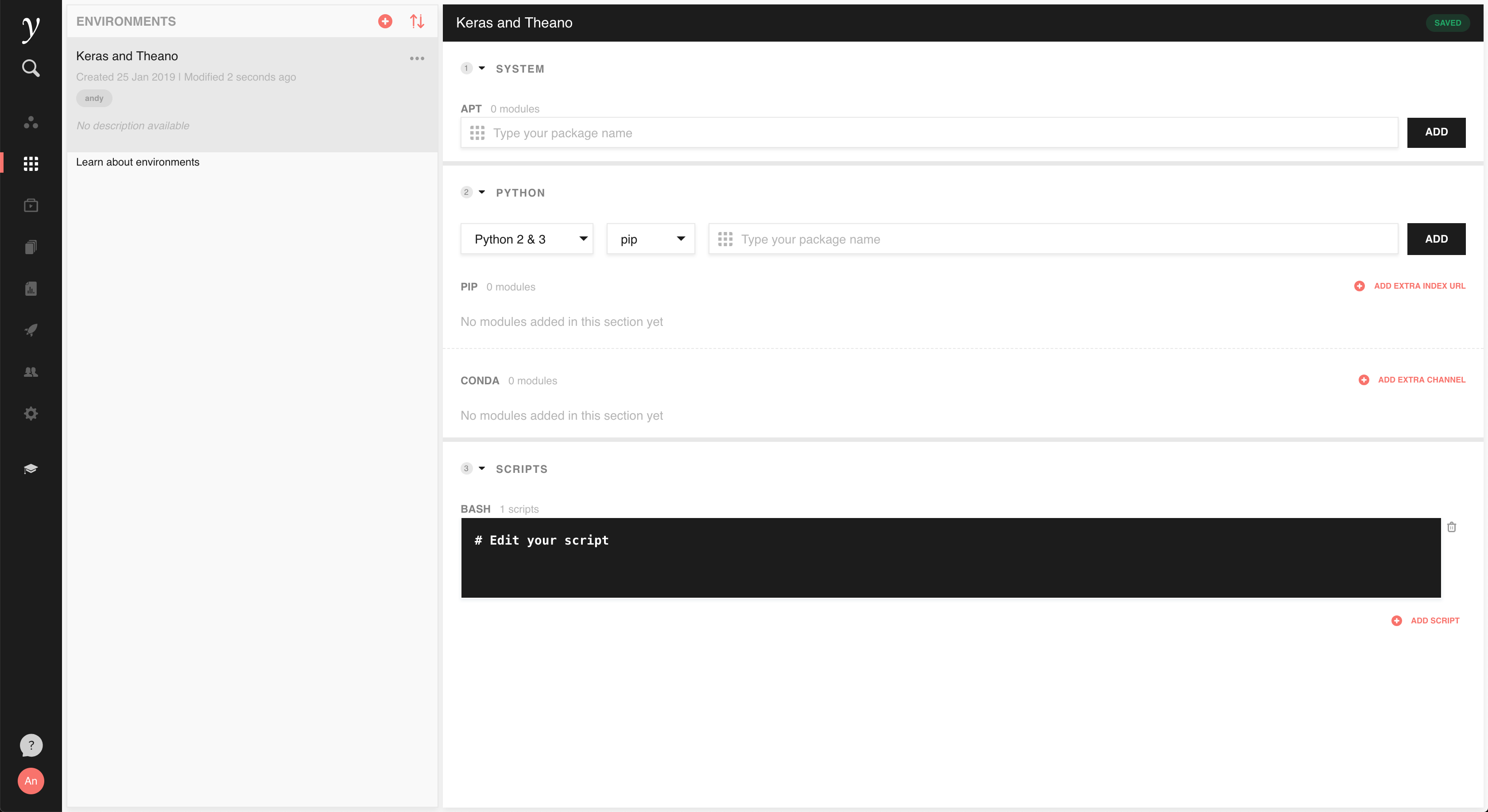Click the graduation cap learning icon

31,468
